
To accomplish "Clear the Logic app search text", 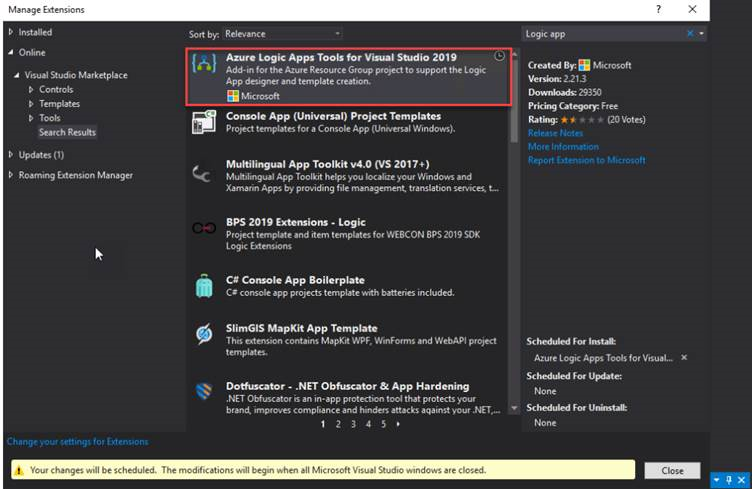I will (690, 33).
